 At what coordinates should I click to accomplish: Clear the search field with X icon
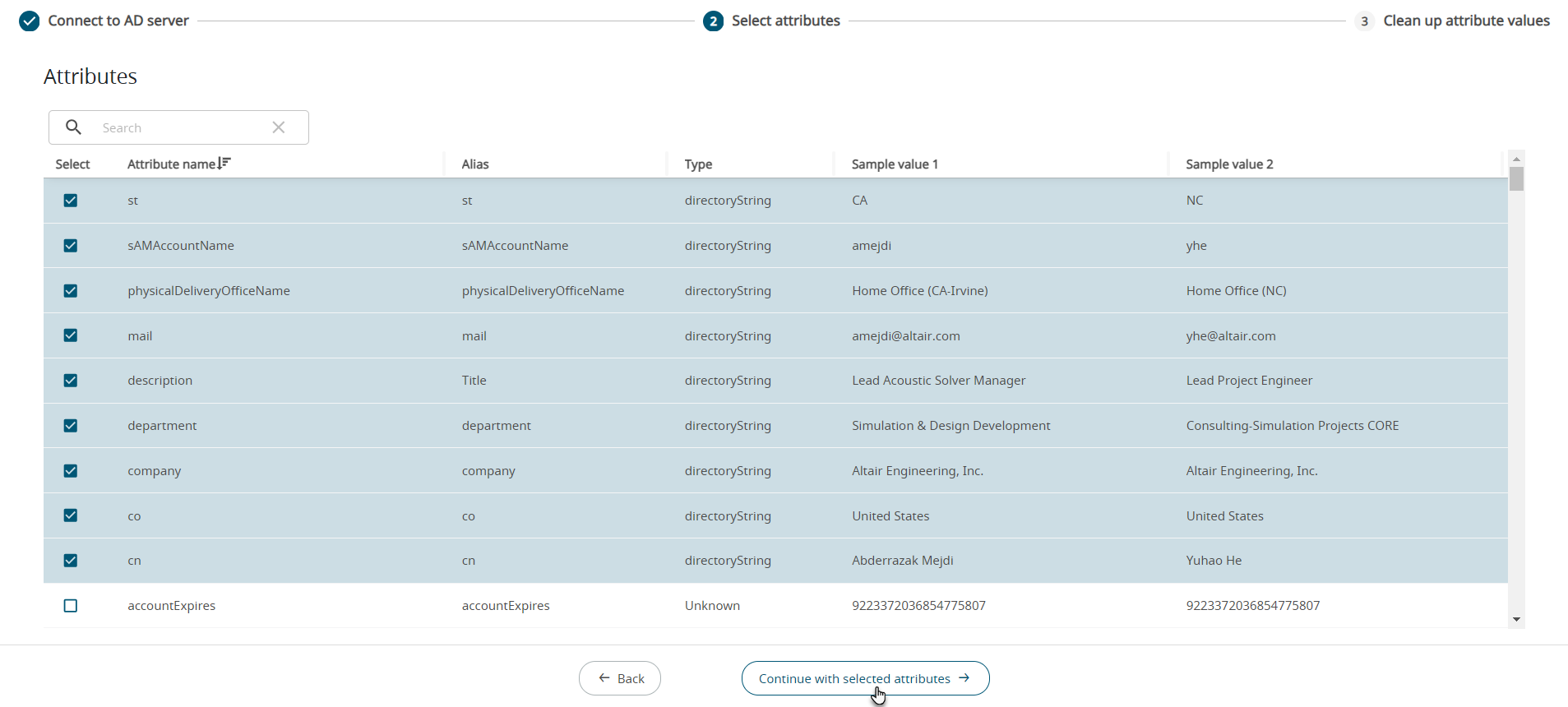pyautogui.click(x=279, y=127)
